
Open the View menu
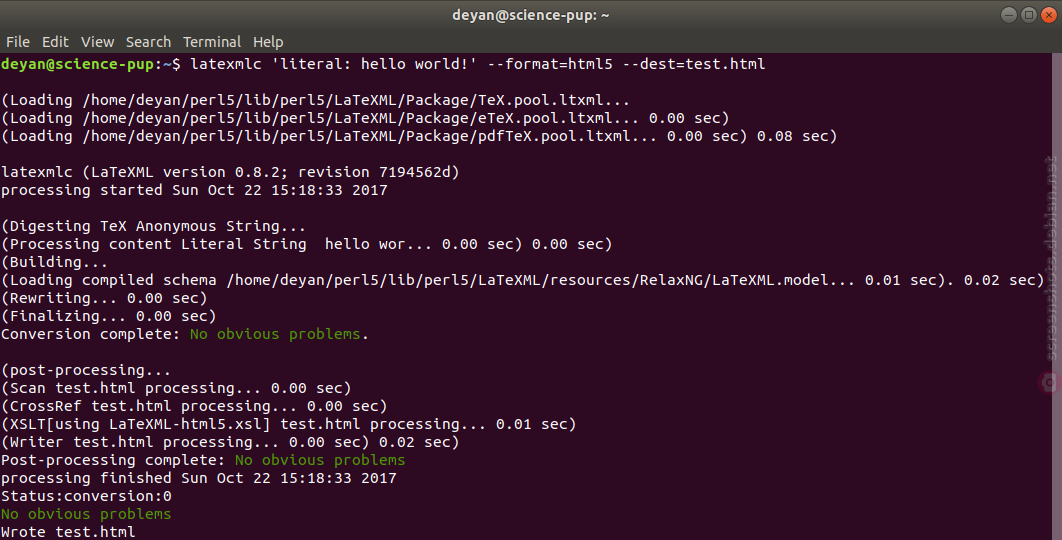tap(98, 42)
